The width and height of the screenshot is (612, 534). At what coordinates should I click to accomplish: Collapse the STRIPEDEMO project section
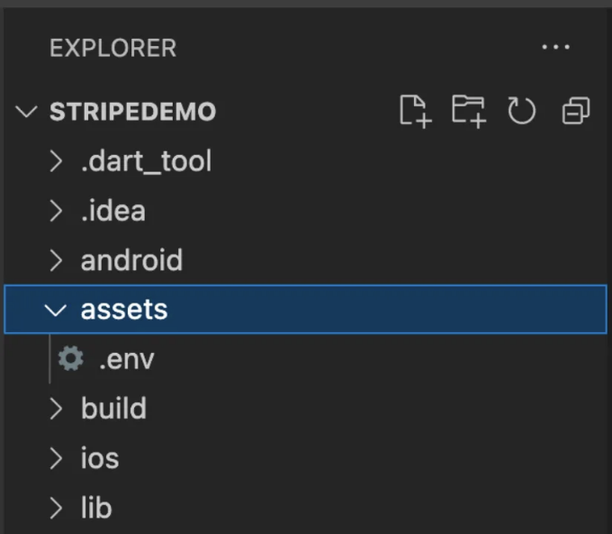26,111
